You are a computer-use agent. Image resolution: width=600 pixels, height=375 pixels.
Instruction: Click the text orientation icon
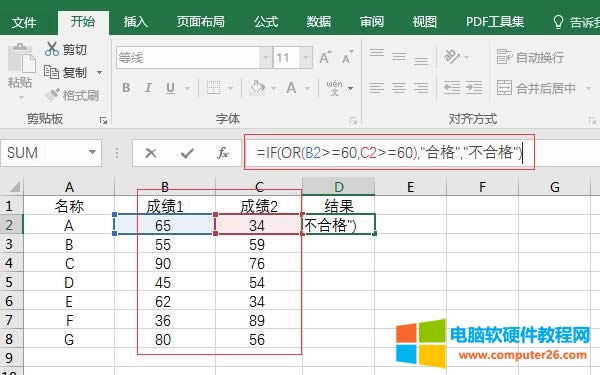pyautogui.click(x=452, y=57)
